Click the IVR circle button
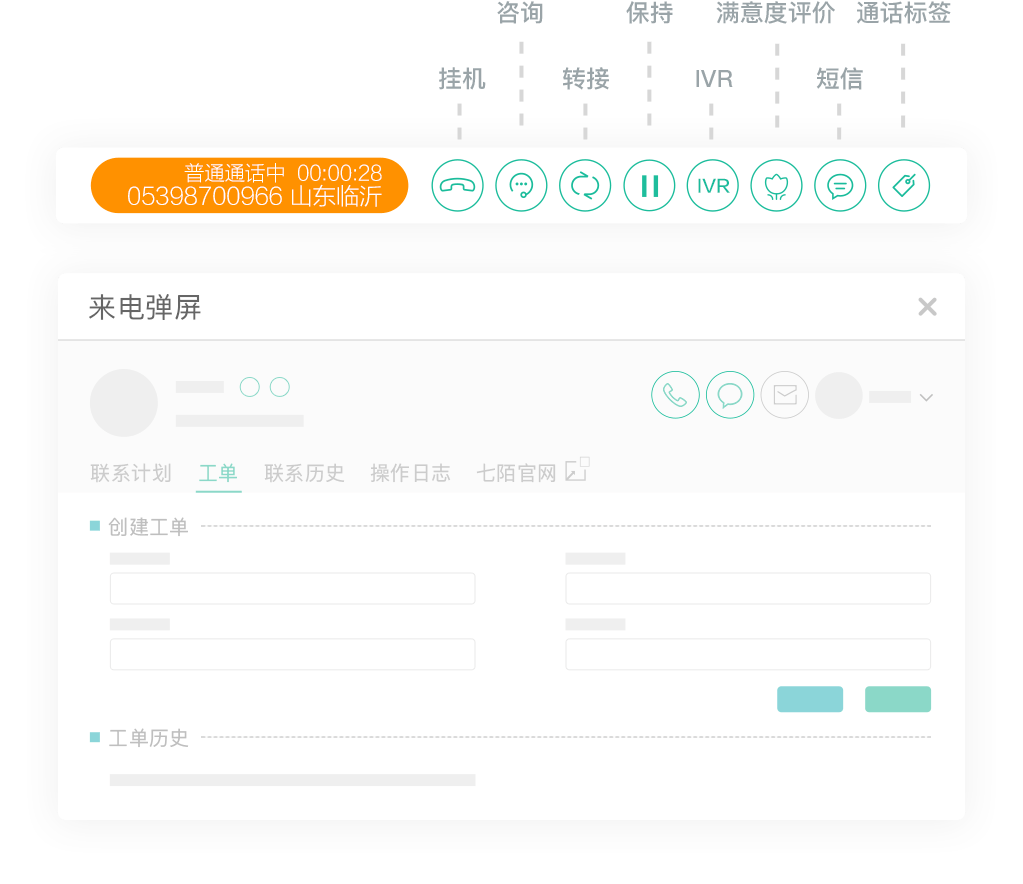 coord(713,186)
